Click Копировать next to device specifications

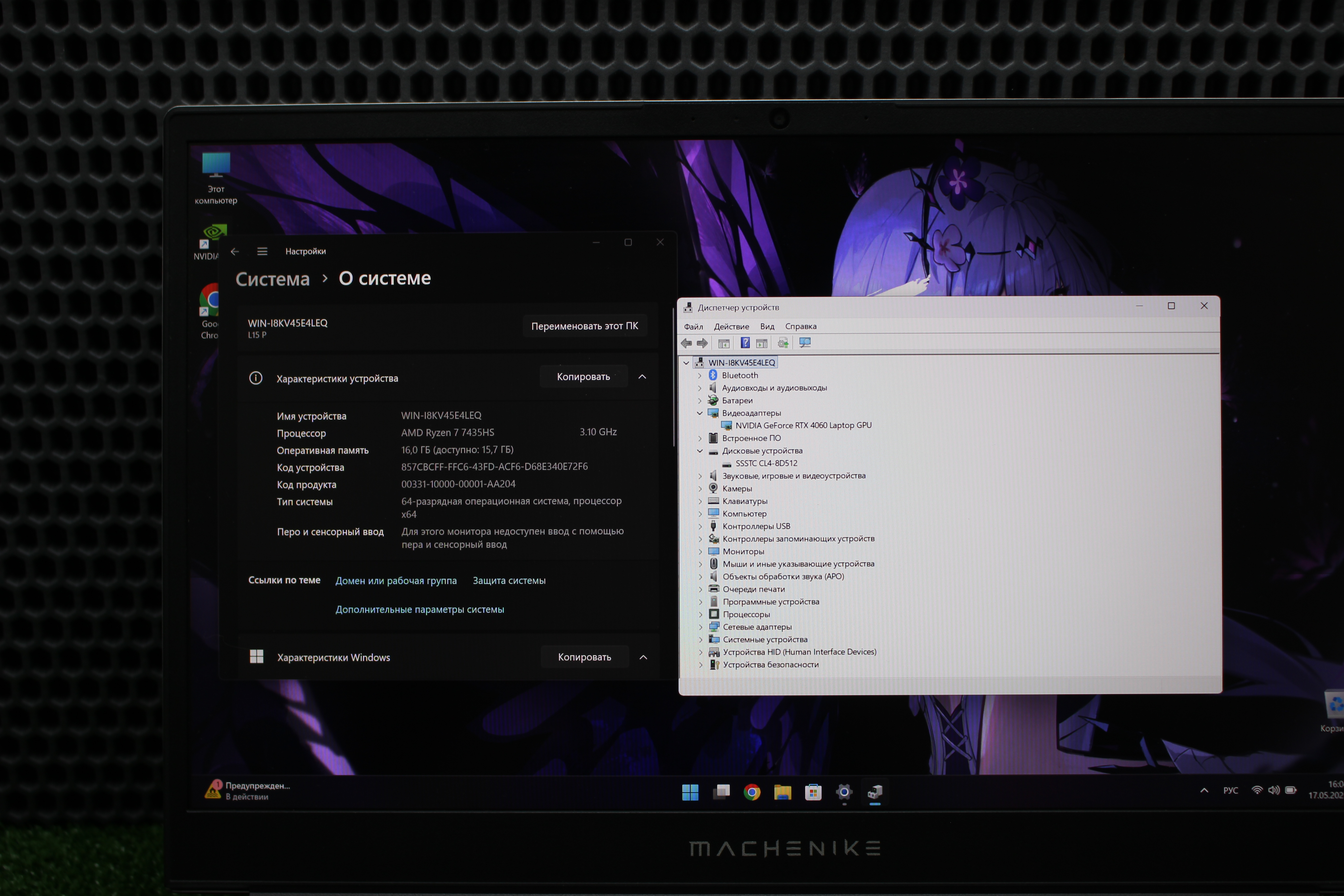click(583, 376)
